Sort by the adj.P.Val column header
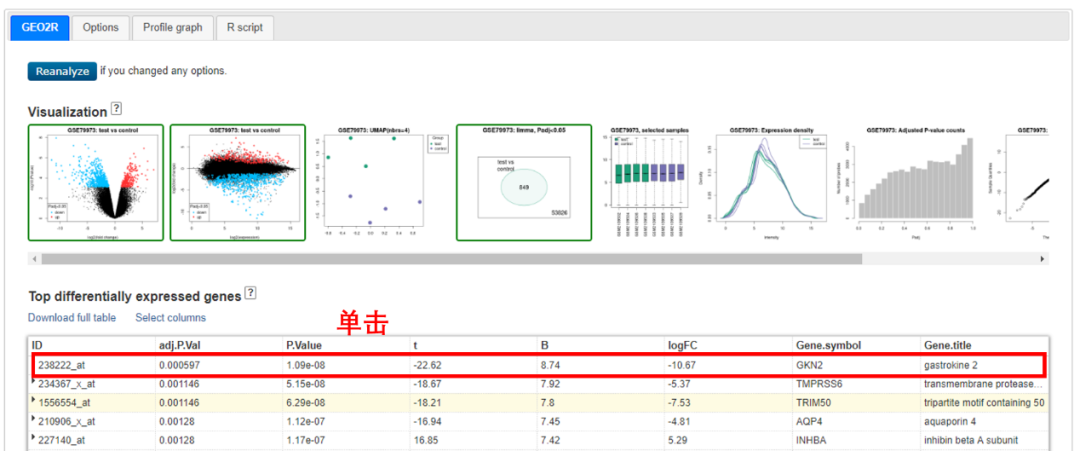Screen dimensions: 1080x451 (219, 344)
